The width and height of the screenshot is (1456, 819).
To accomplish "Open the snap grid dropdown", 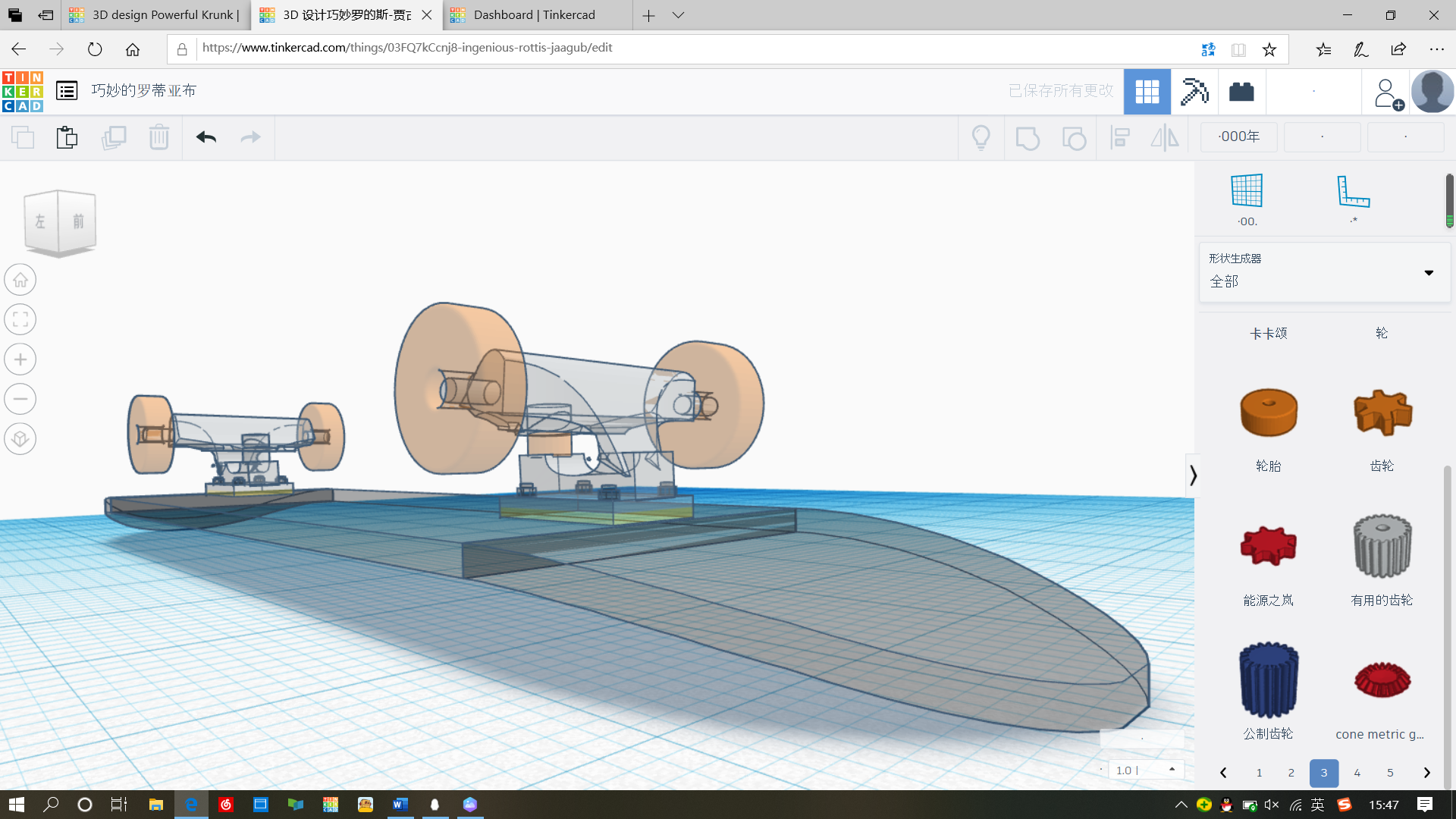I will click(x=1146, y=770).
